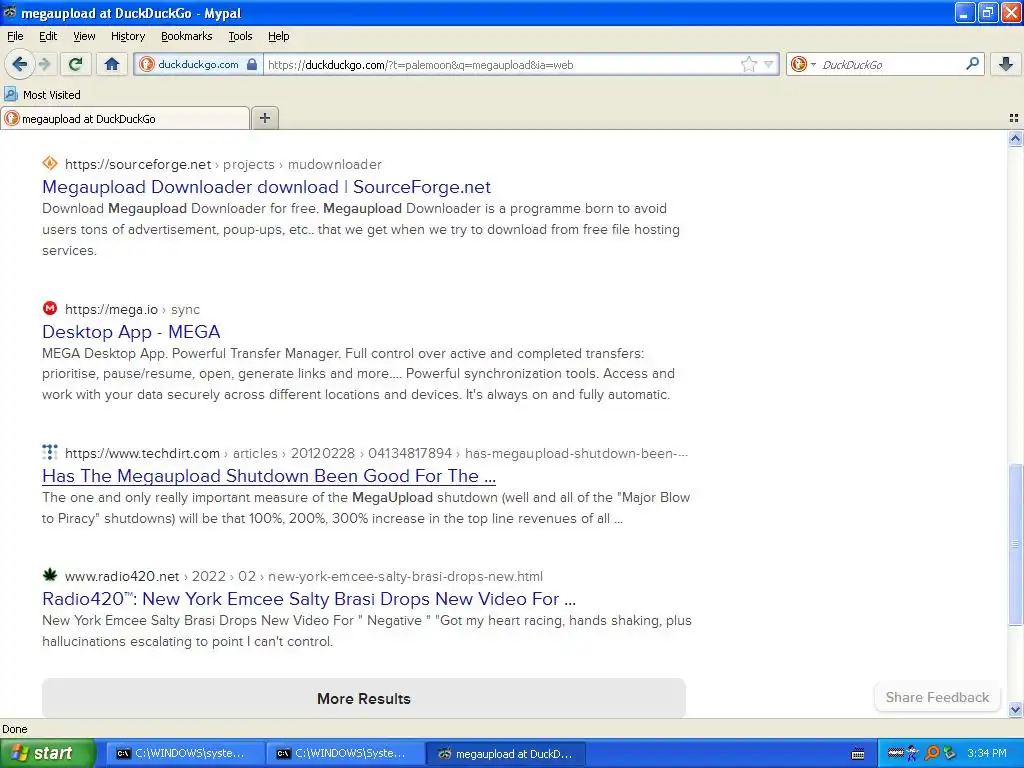Go back with the Back arrow button
The width and height of the screenshot is (1024, 768).
pos(19,64)
